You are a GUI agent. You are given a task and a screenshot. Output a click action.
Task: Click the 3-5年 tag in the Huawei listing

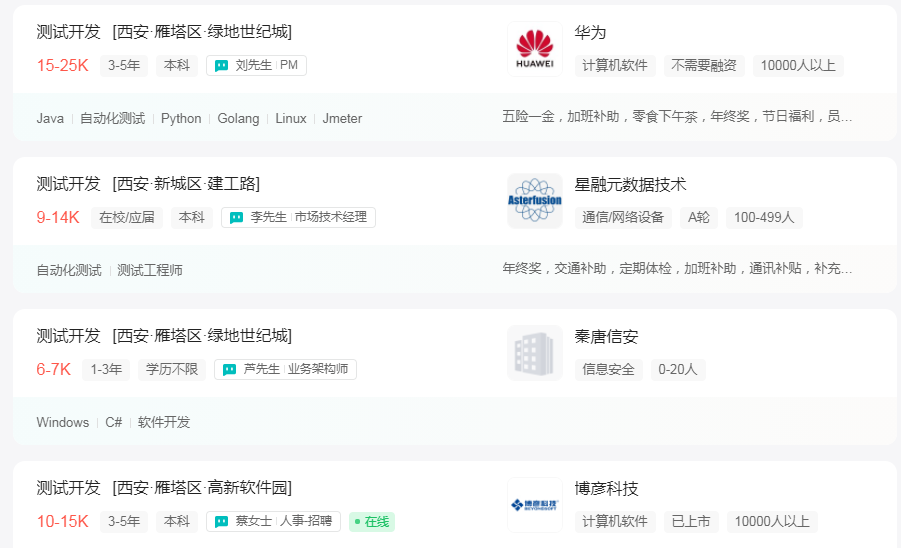124,65
